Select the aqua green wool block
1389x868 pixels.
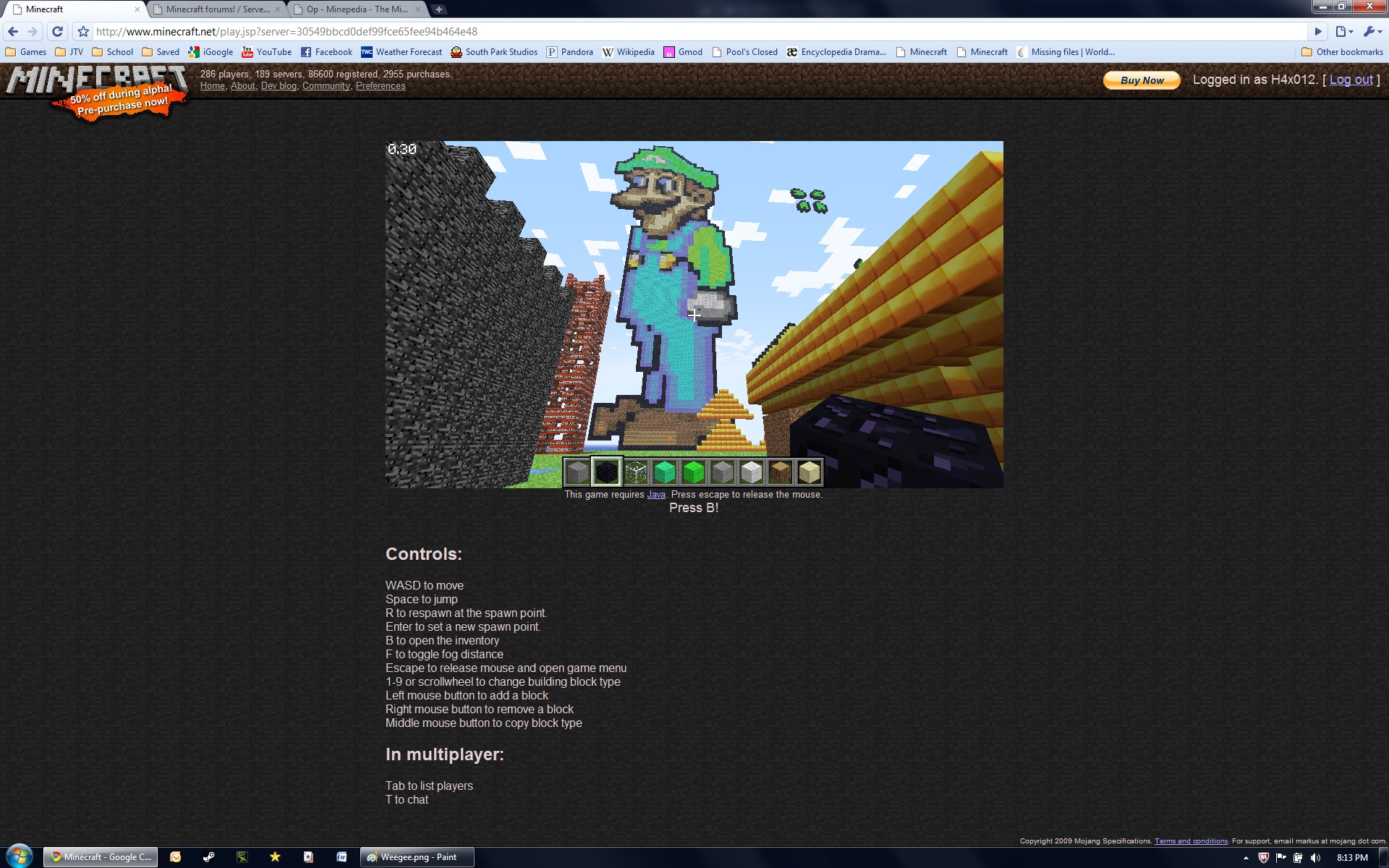[x=664, y=472]
